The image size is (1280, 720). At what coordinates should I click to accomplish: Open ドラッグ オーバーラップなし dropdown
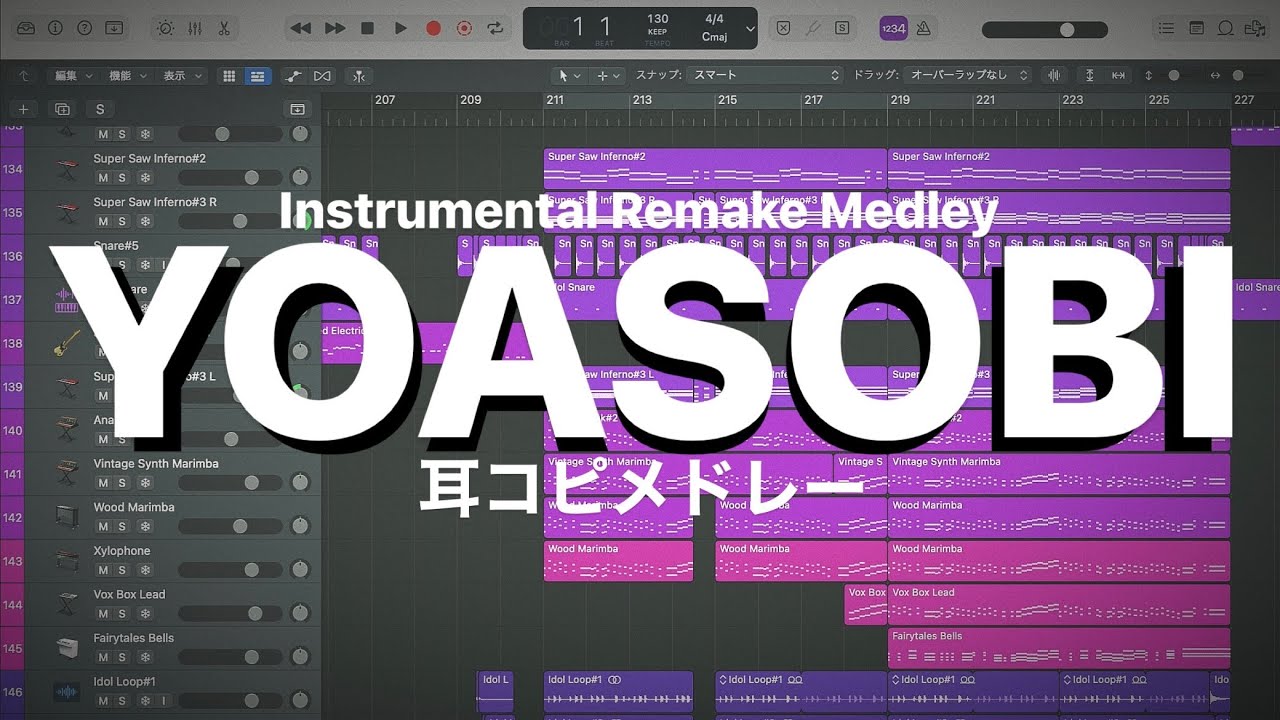pyautogui.click(x=966, y=75)
